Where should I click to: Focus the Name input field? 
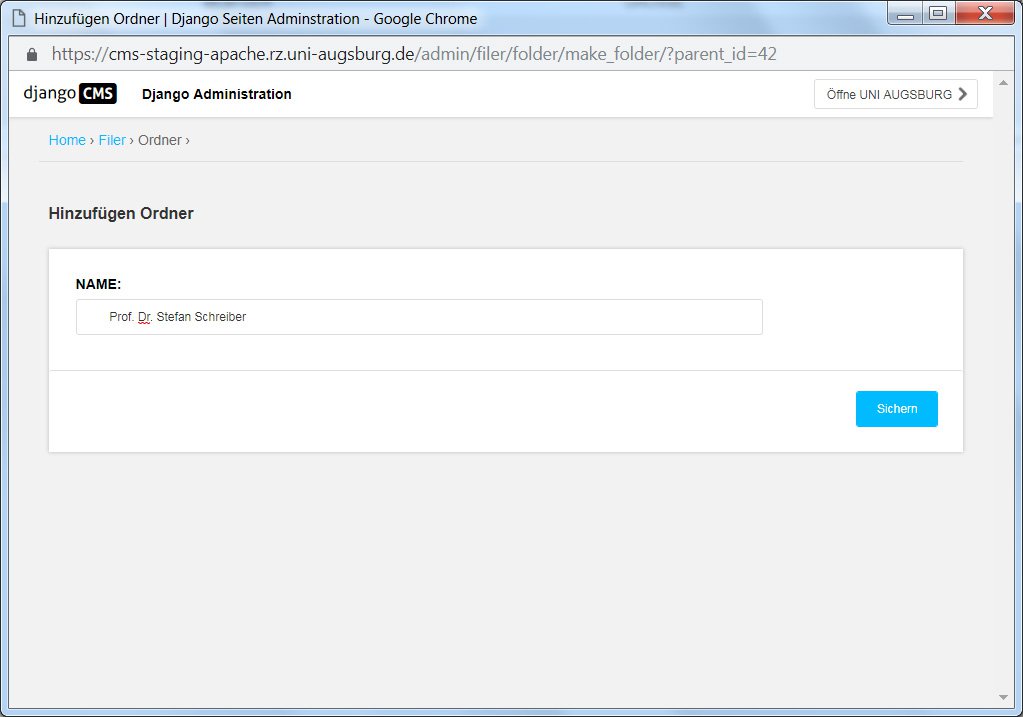pos(420,317)
